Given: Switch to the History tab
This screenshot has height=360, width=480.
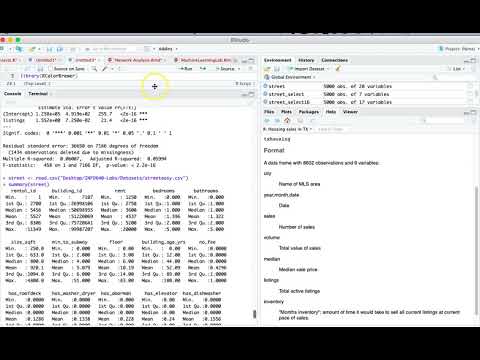Looking at the screenshot, I should coord(306,60).
